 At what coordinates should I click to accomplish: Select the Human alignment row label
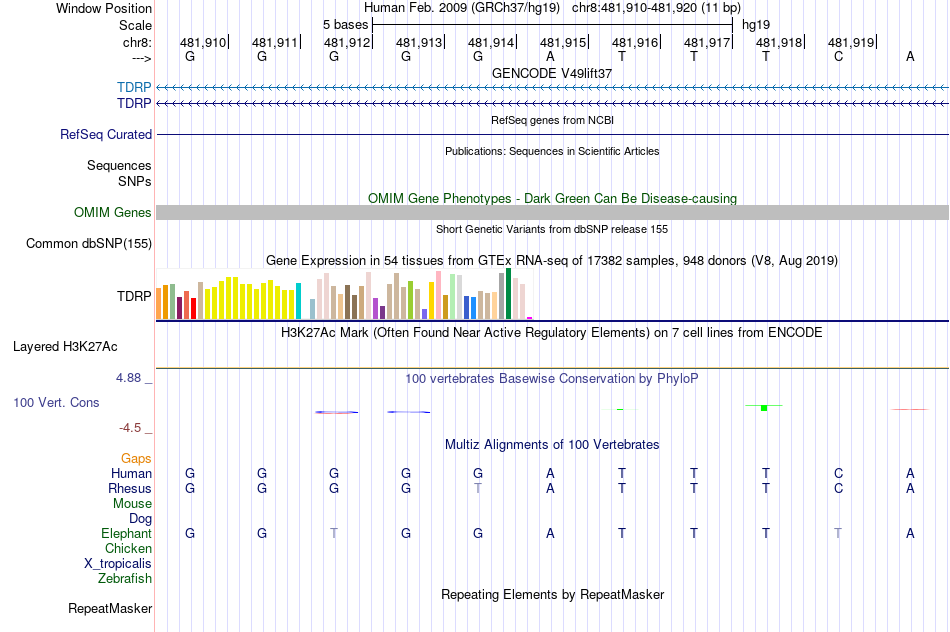tap(131, 473)
